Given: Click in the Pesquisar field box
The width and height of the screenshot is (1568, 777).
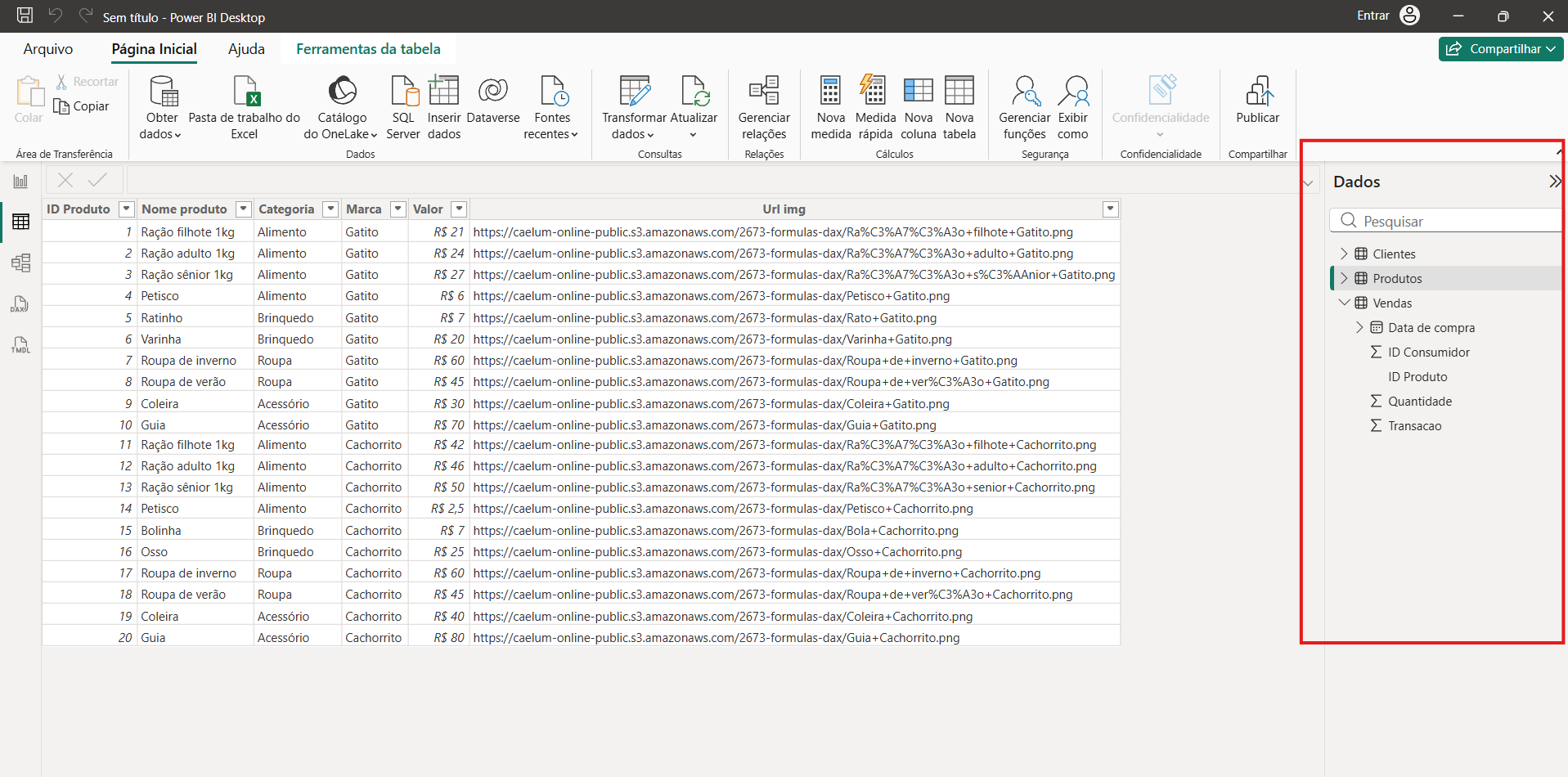Looking at the screenshot, I should 1446,221.
